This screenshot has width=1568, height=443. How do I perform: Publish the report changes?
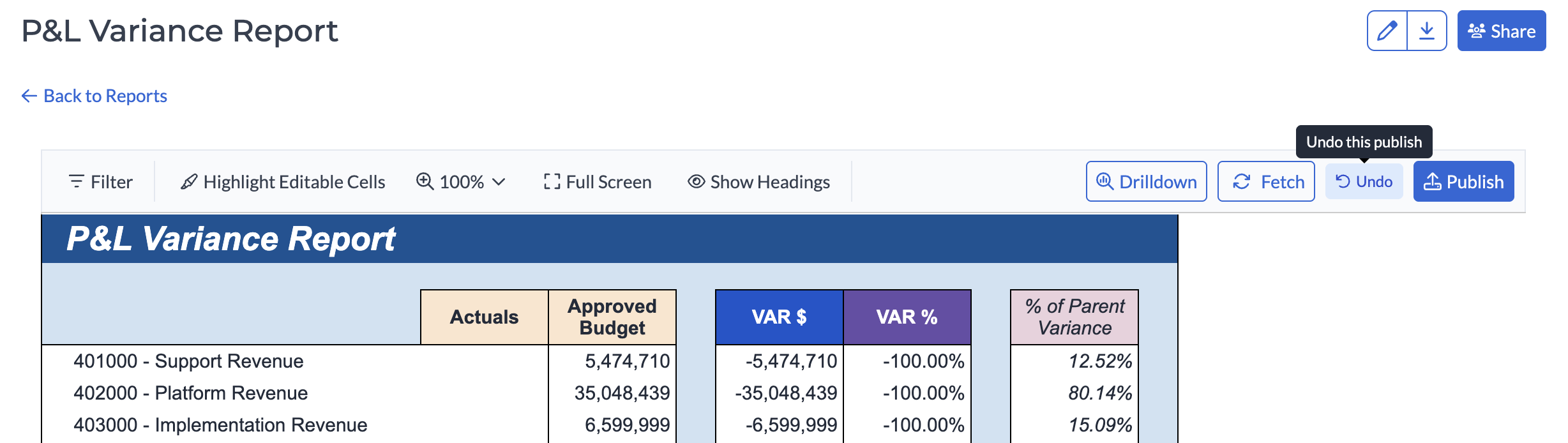(x=1463, y=182)
